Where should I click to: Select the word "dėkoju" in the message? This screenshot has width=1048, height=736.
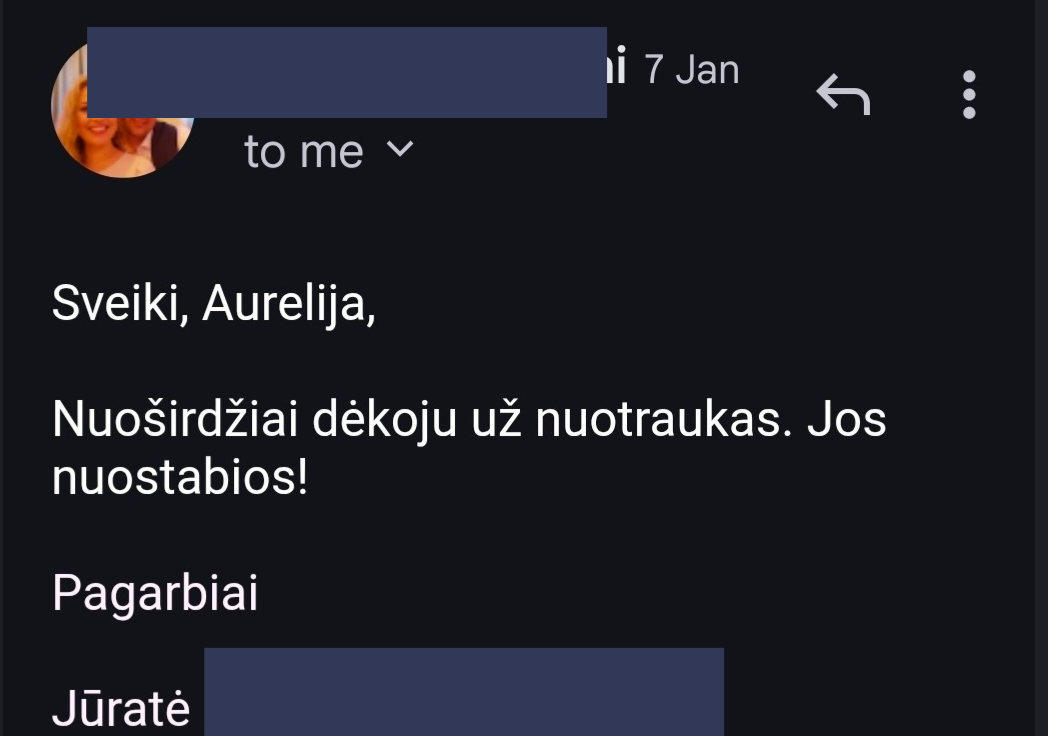(384, 420)
